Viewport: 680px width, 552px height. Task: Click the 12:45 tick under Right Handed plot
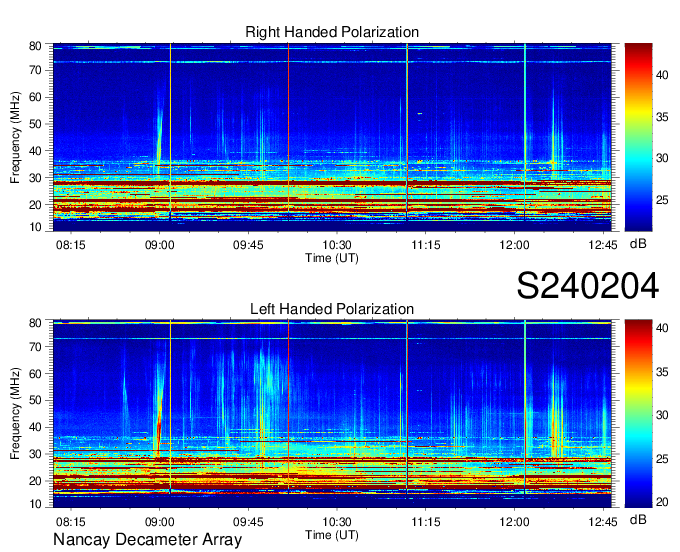[x=603, y=245]
